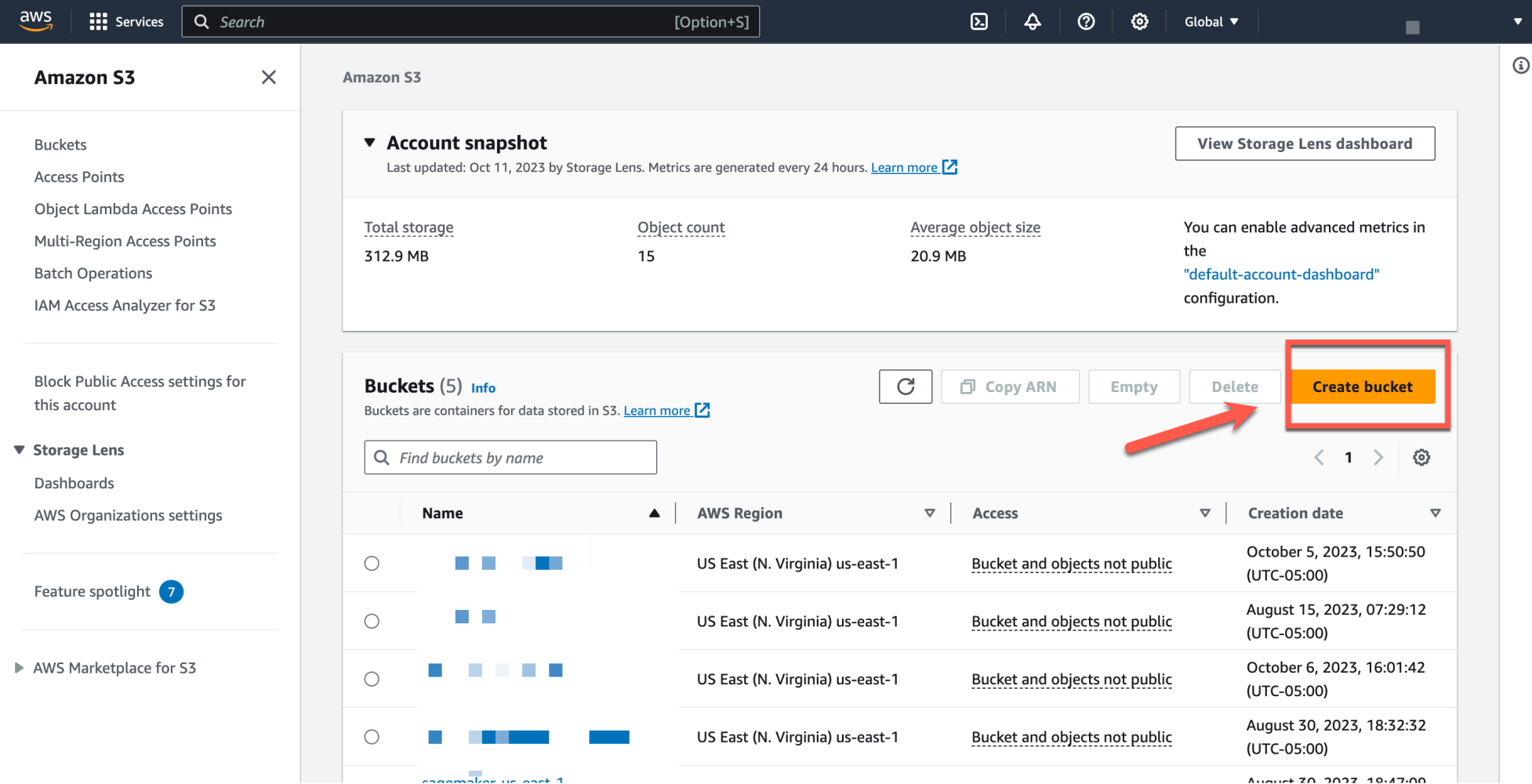1532x784 pixels.
Task: Close the Amazon S3 side panel
Action: pyautogui.click(x=268, y=77)
